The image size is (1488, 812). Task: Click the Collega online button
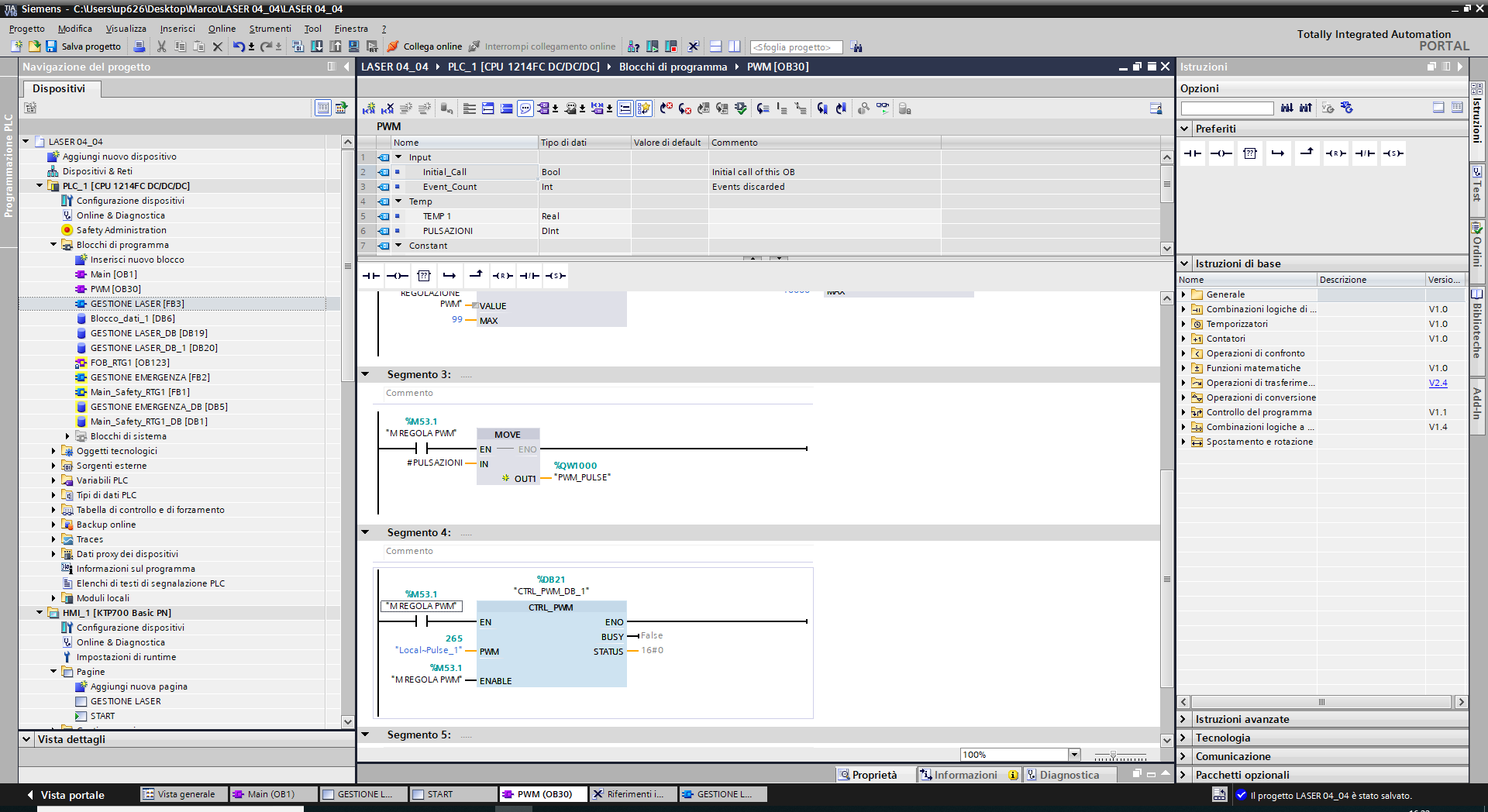click(x=425, y=46)
